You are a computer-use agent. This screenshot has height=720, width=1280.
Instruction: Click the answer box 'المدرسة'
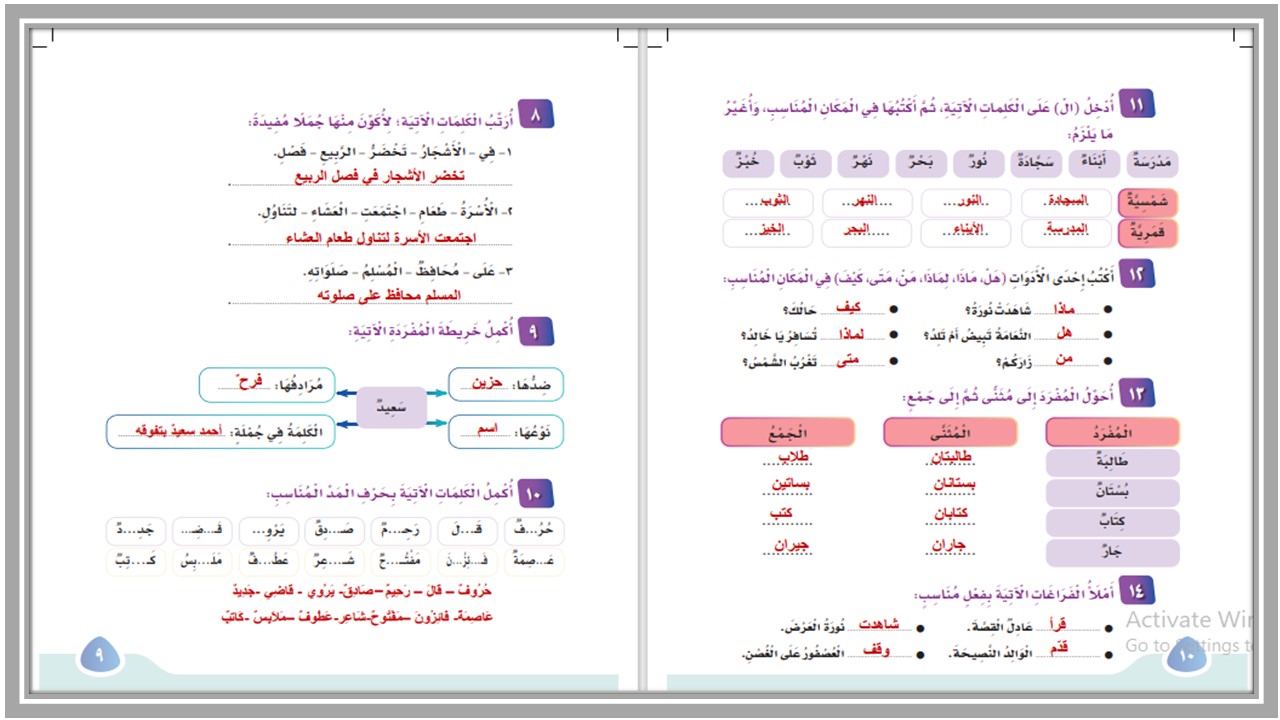point(1066,232)
